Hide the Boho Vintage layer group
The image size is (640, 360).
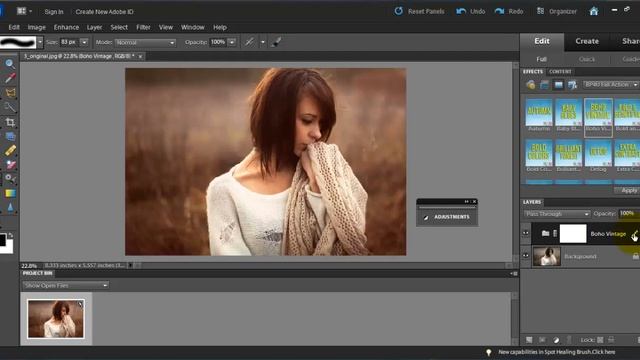click(525, 233)
